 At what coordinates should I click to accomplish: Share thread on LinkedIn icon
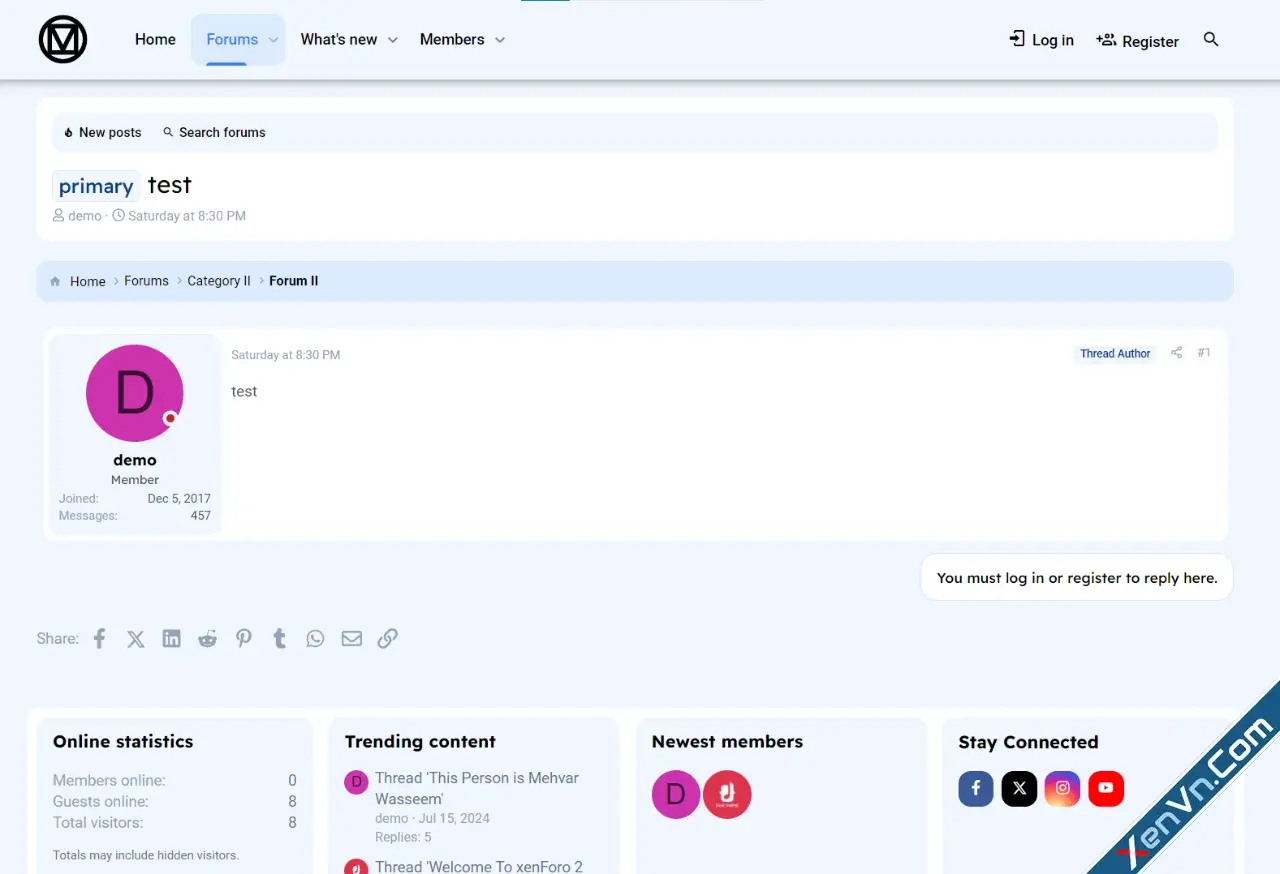click(x=172, y=638)
